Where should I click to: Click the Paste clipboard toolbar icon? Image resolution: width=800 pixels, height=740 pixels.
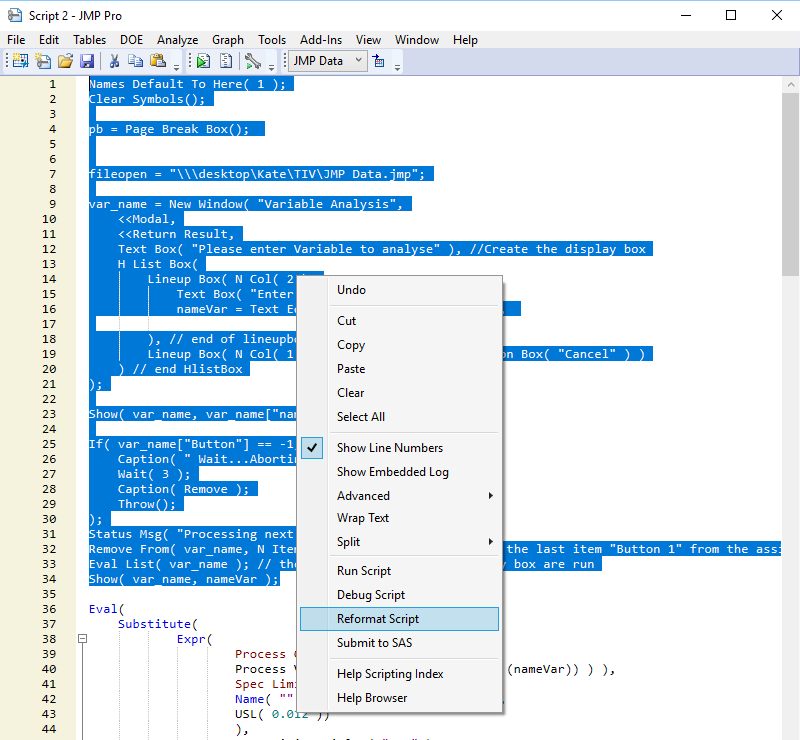click(x=158, y=61)
